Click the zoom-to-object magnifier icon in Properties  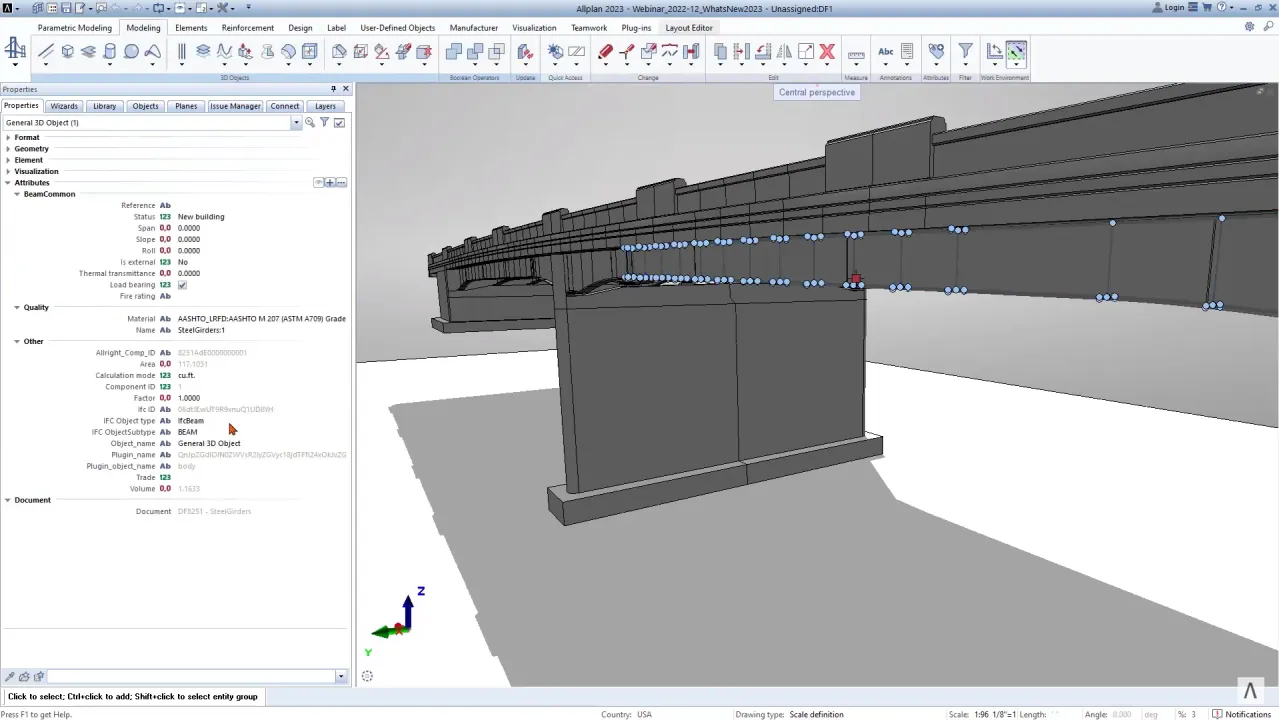pos(310,123)
